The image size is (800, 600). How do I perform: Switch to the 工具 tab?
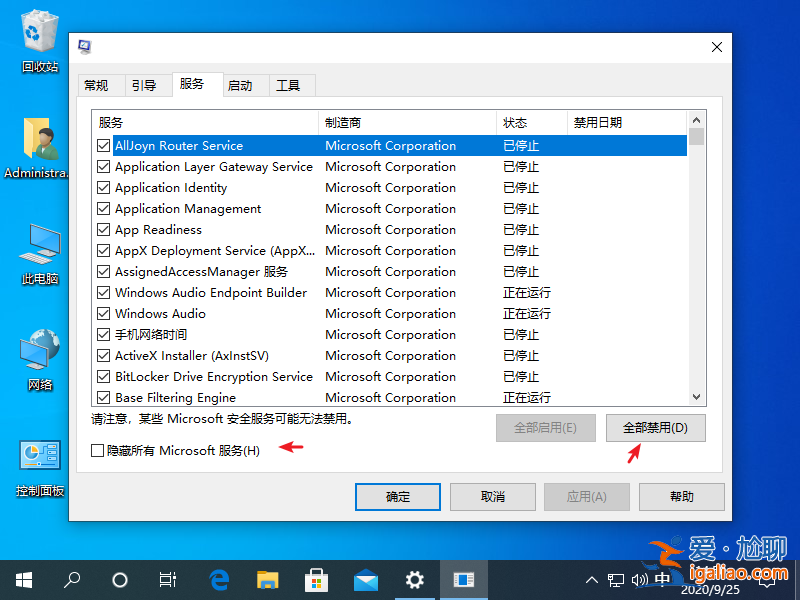[290, 85]
